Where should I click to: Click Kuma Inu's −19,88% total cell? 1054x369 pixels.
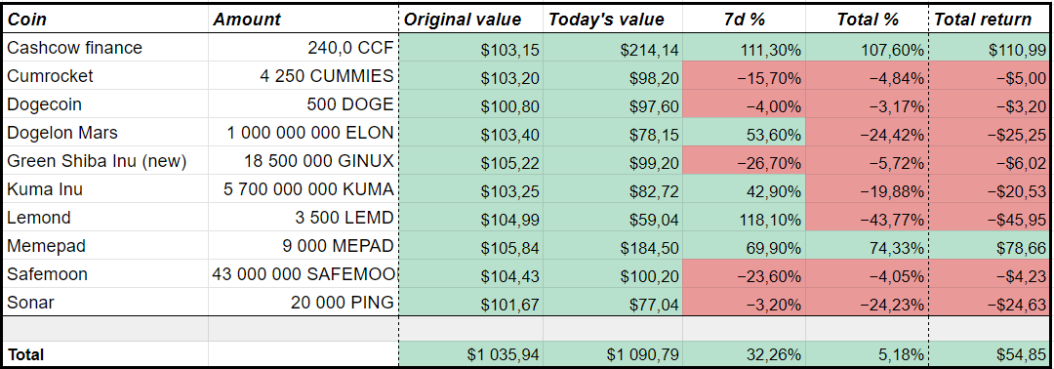[867, 190]
